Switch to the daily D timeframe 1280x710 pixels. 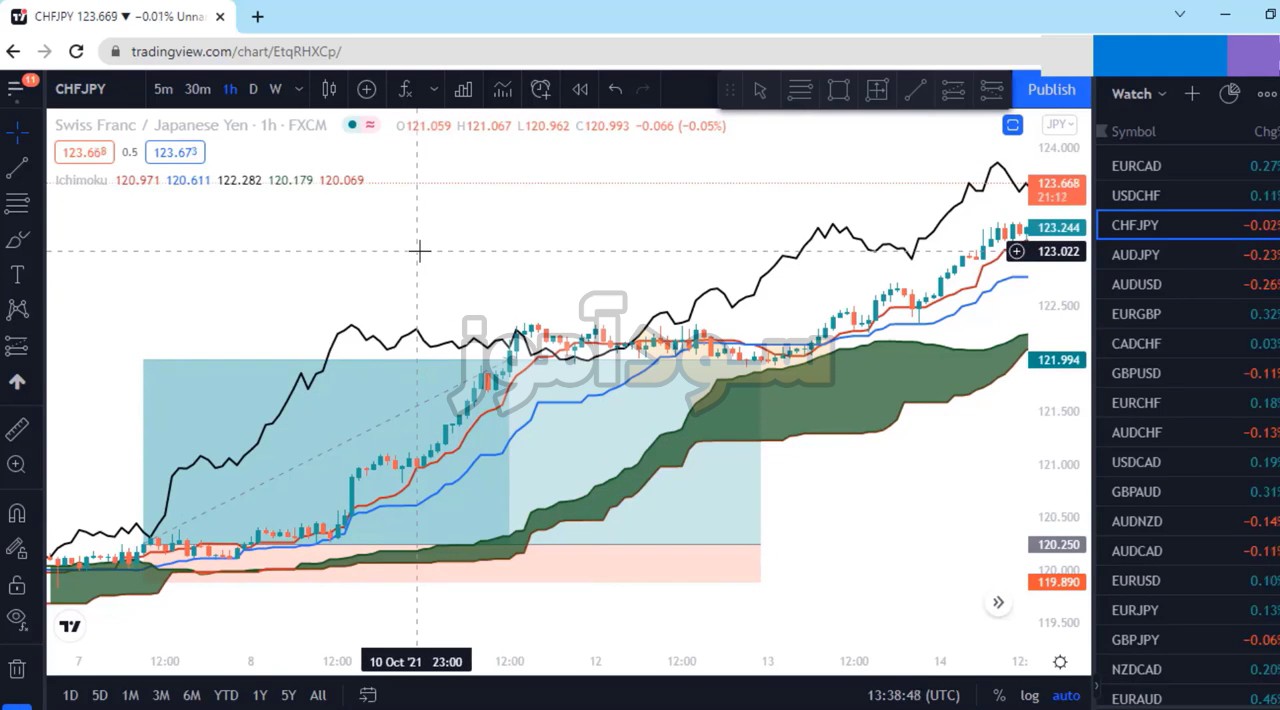pyautogui.click(x=253, y=90)
